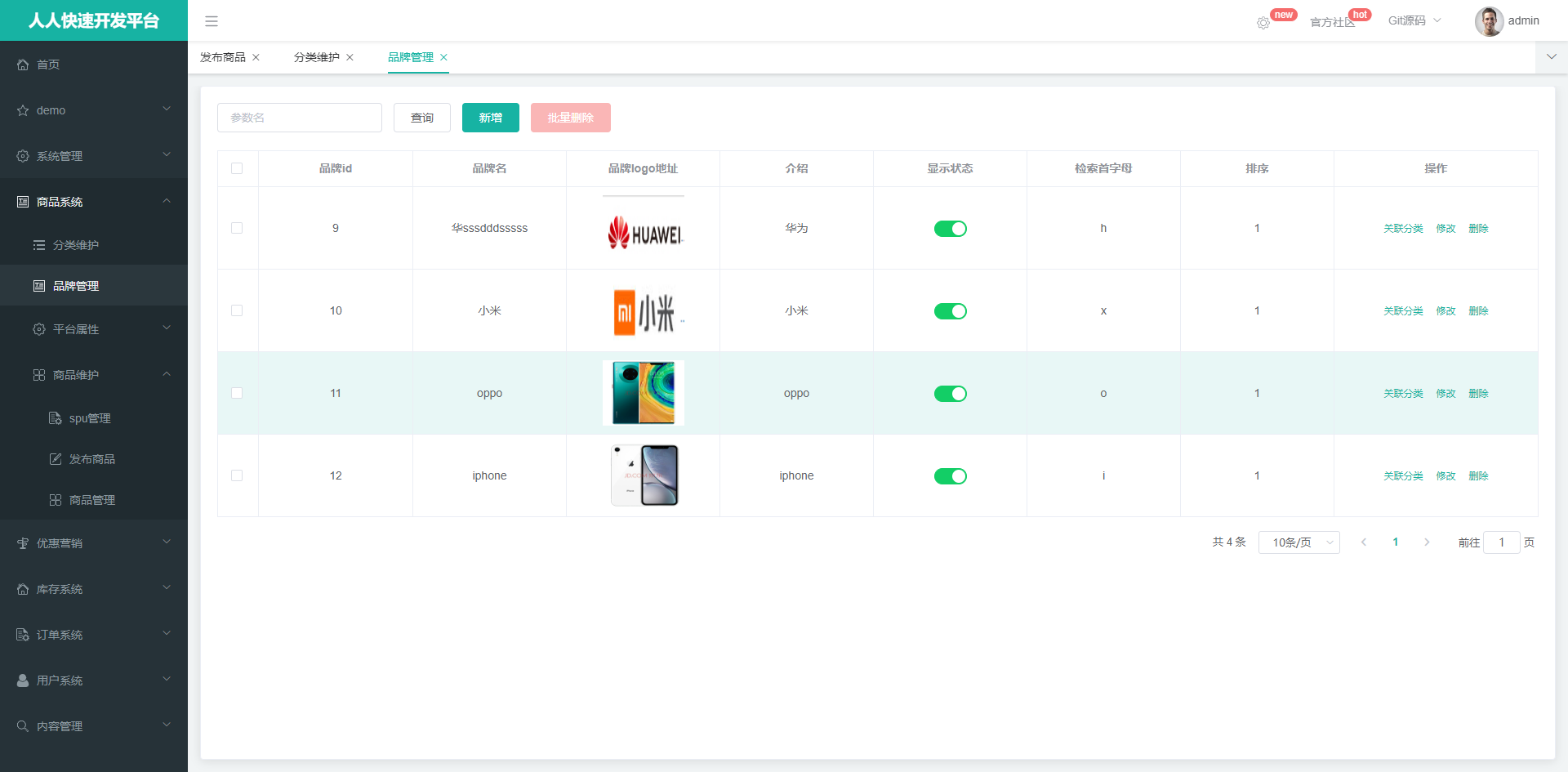Click 修改 for the oppo row
This screenshot has height=772, width=1568.
[x=1446, y=394]
